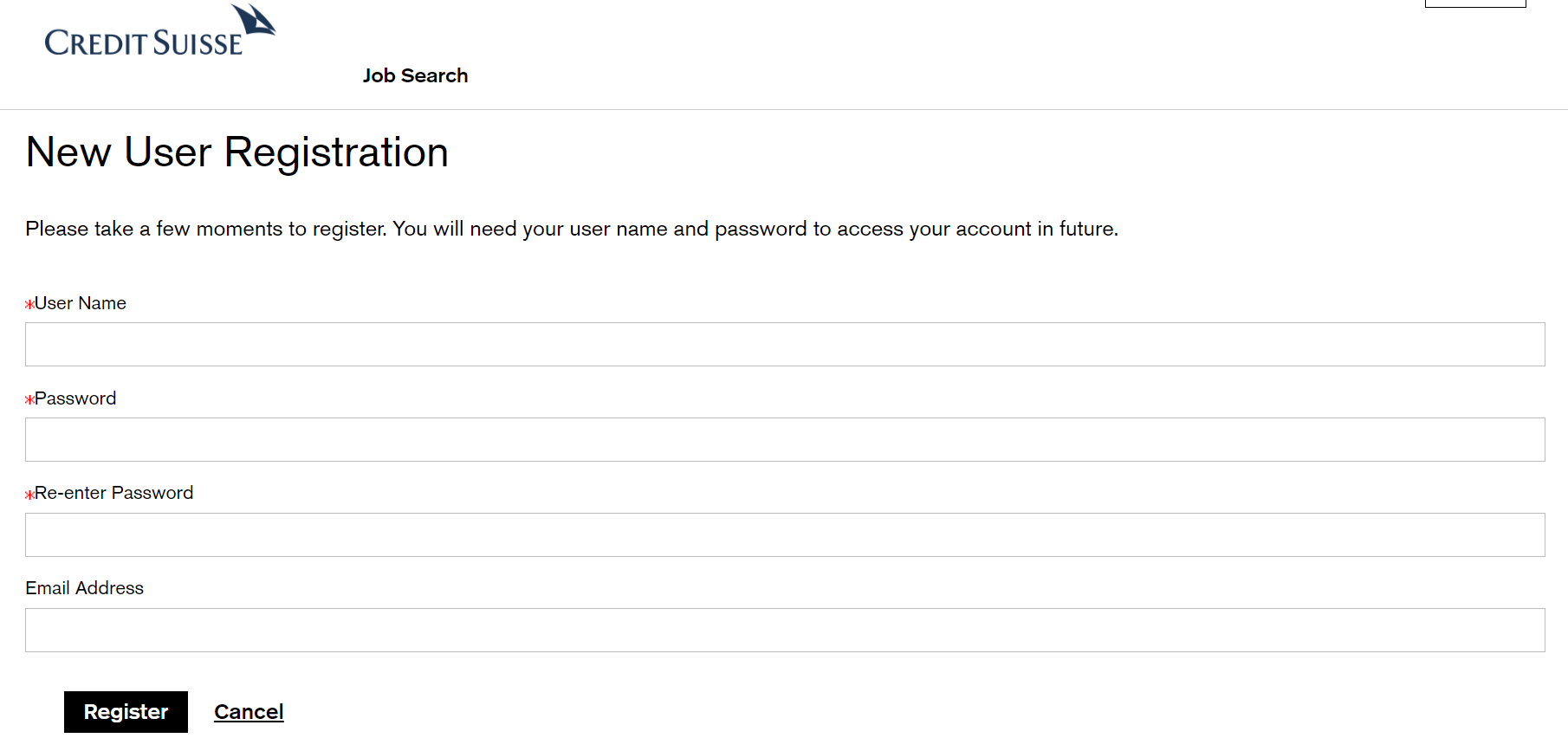Activate the Re-enter Password text box
Viewport: 1568px width, 751px height.
(785, 534)
